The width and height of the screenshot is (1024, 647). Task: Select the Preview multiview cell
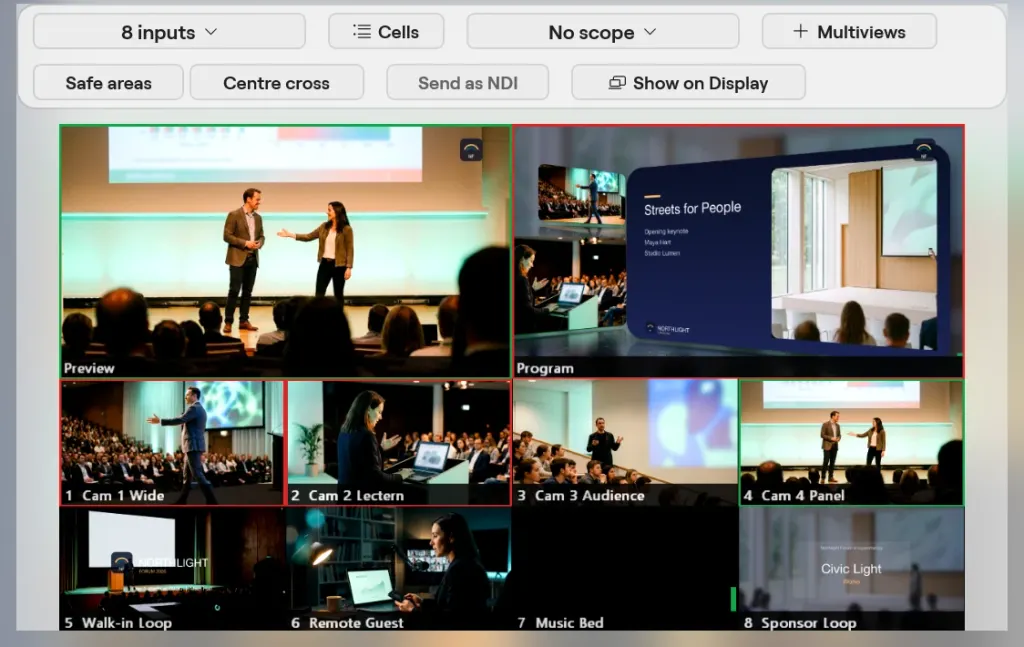pyautogui.click(x=285, y=251)
